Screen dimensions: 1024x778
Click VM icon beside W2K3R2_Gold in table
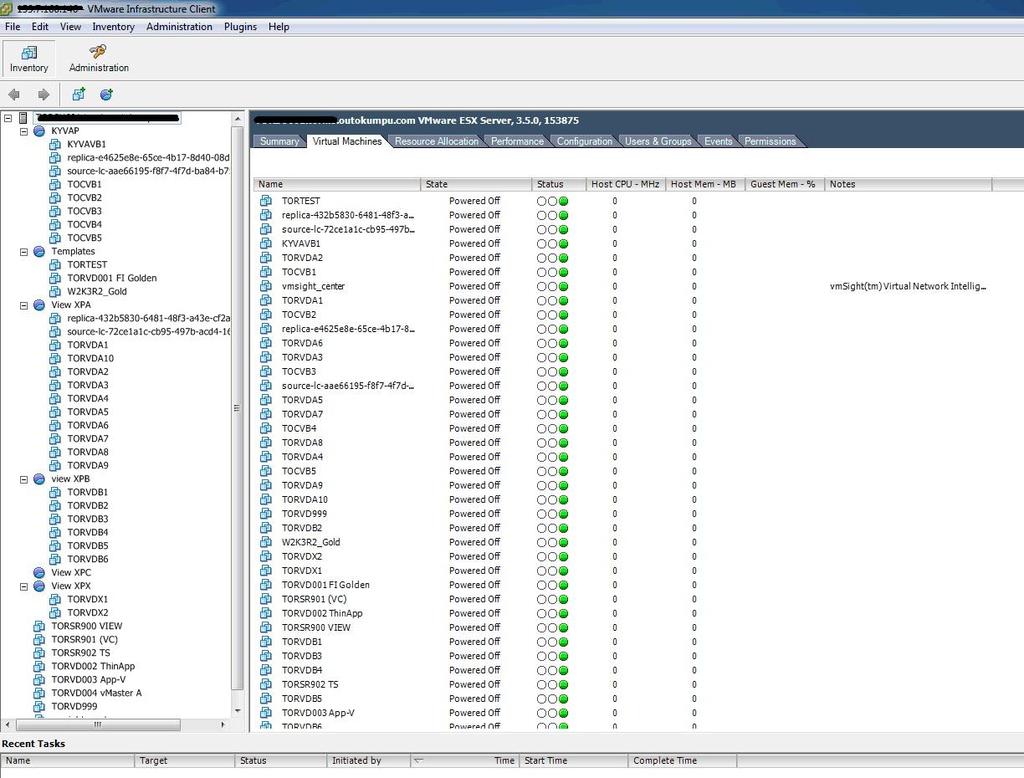pyautogui.click(x=266, y=542)
